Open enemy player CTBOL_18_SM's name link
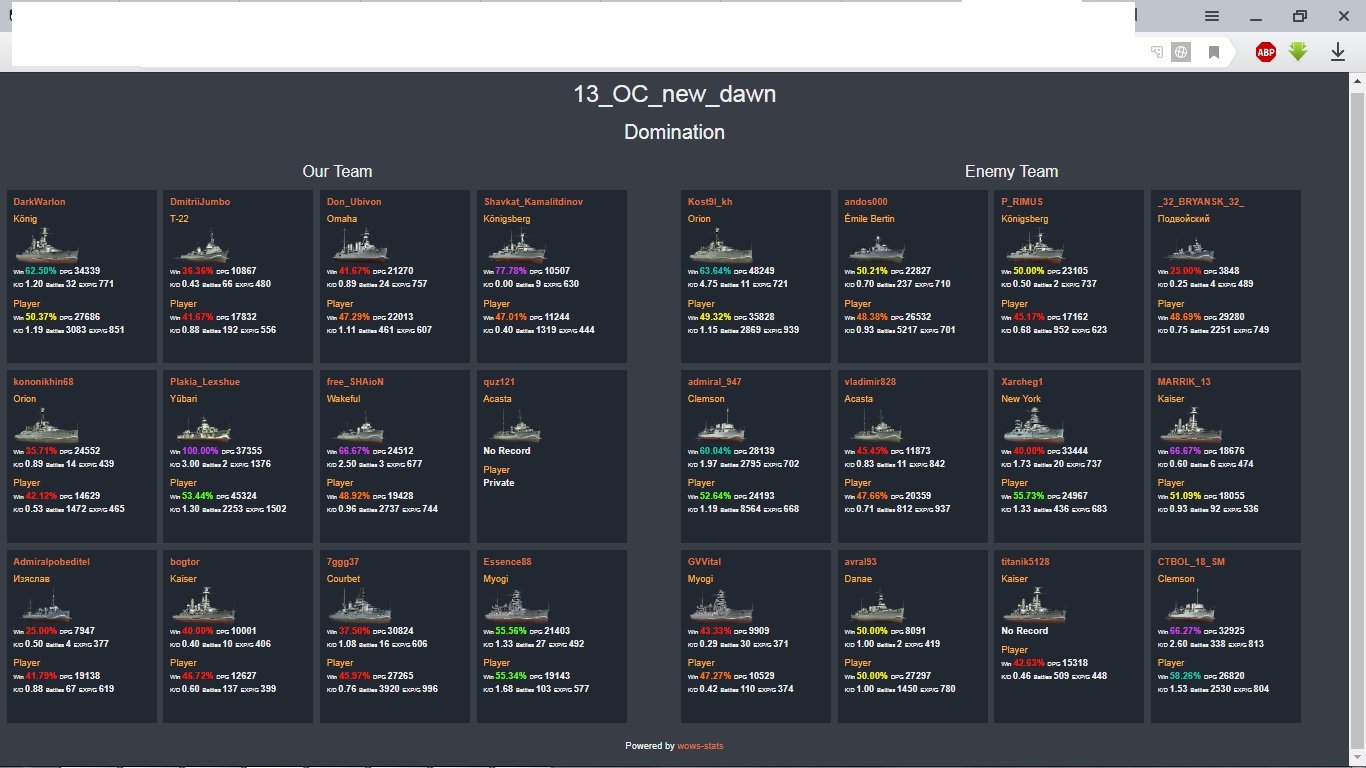The image size is (1366, 768). point(1191,562)
